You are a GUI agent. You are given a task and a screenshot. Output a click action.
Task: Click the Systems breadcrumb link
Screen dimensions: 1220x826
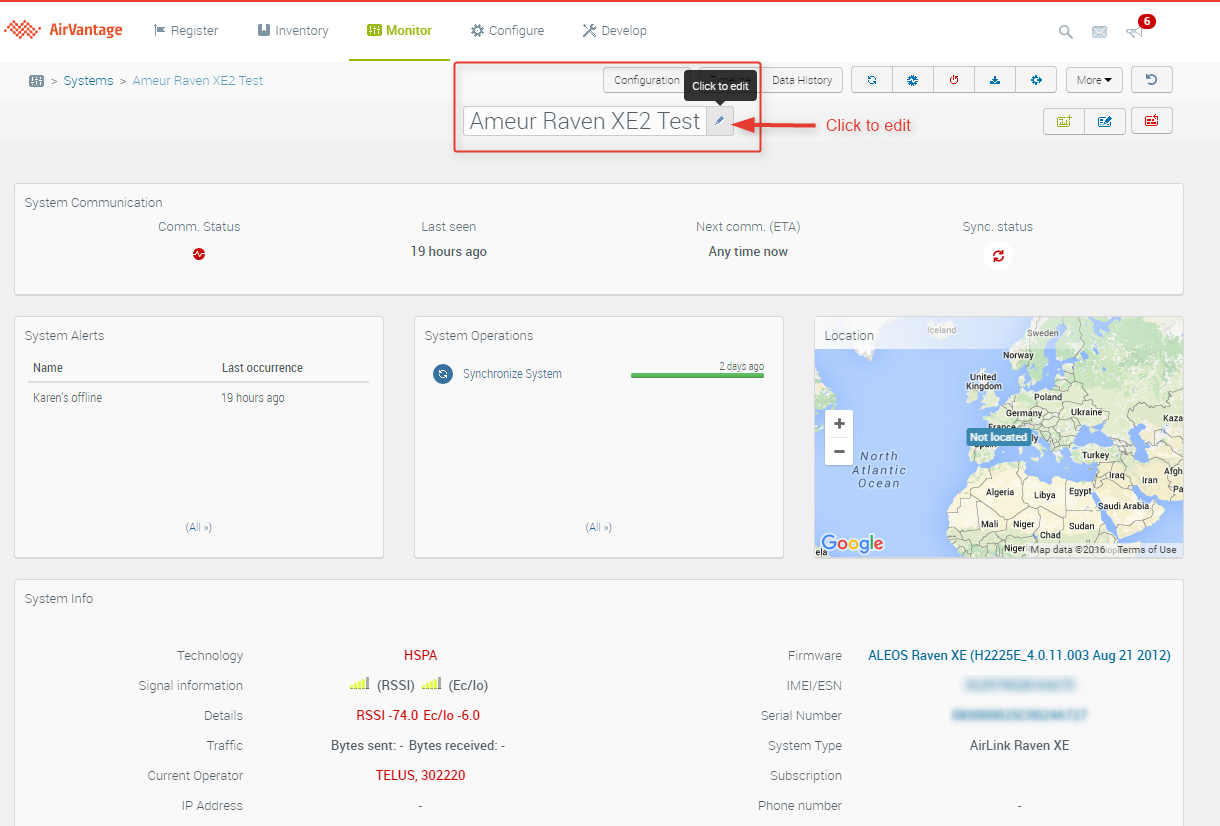(88, 80)
